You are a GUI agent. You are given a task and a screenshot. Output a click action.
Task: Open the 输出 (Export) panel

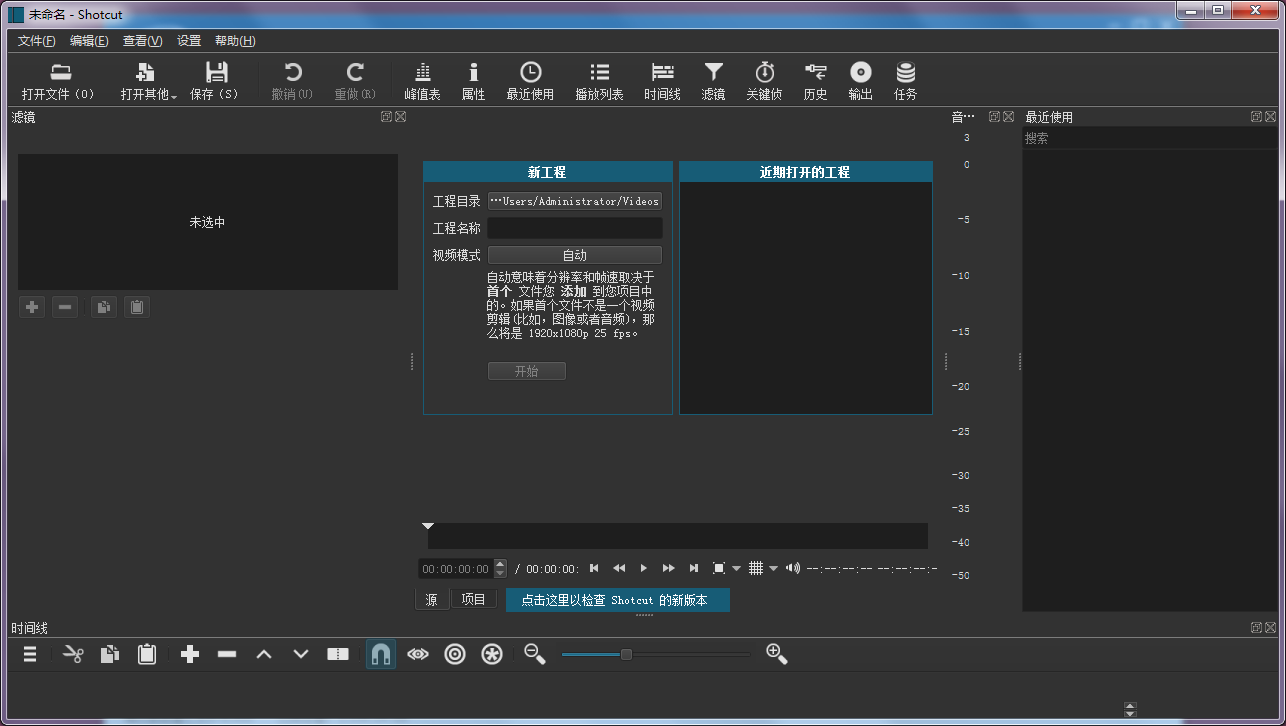pos(860,80)
